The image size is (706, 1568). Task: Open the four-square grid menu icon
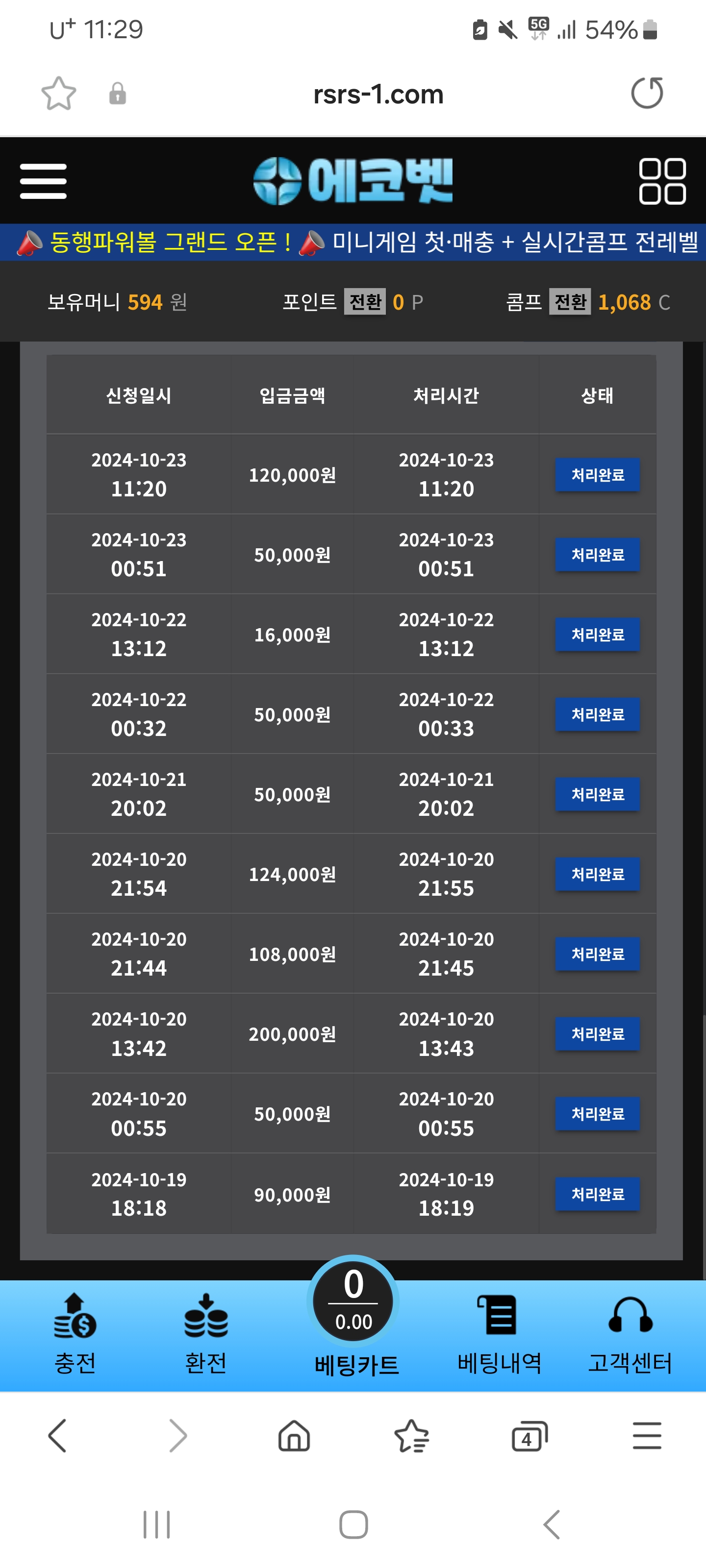click(x=662, y=181)
